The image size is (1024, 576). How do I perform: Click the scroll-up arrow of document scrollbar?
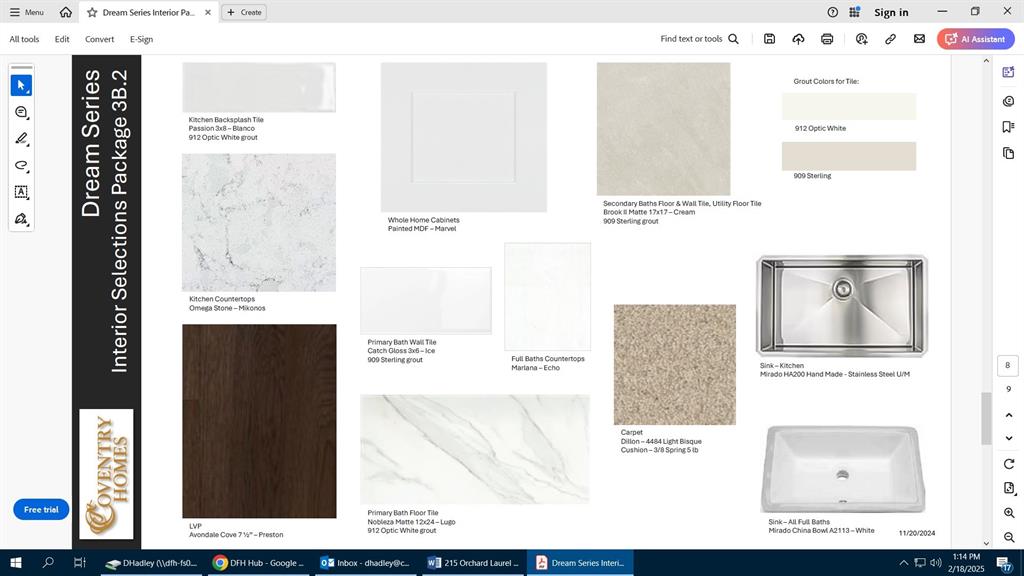point(986,61)
